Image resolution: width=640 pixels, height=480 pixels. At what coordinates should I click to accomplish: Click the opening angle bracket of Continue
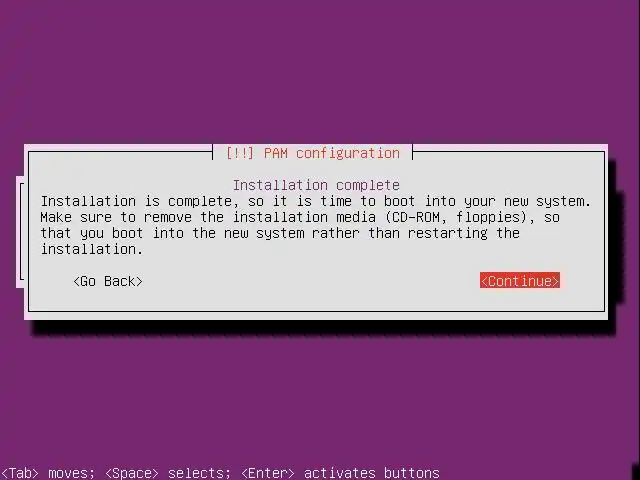(484, 281)
